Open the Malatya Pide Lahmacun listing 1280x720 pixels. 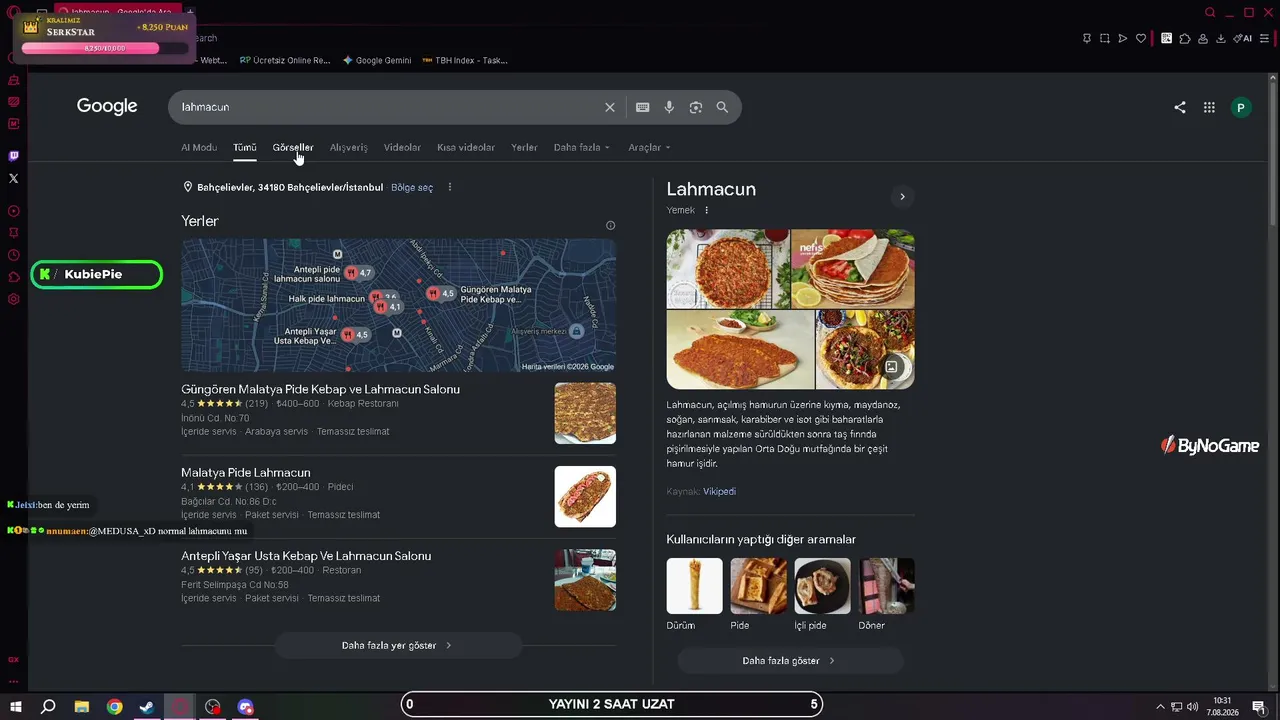coord(246,472)
